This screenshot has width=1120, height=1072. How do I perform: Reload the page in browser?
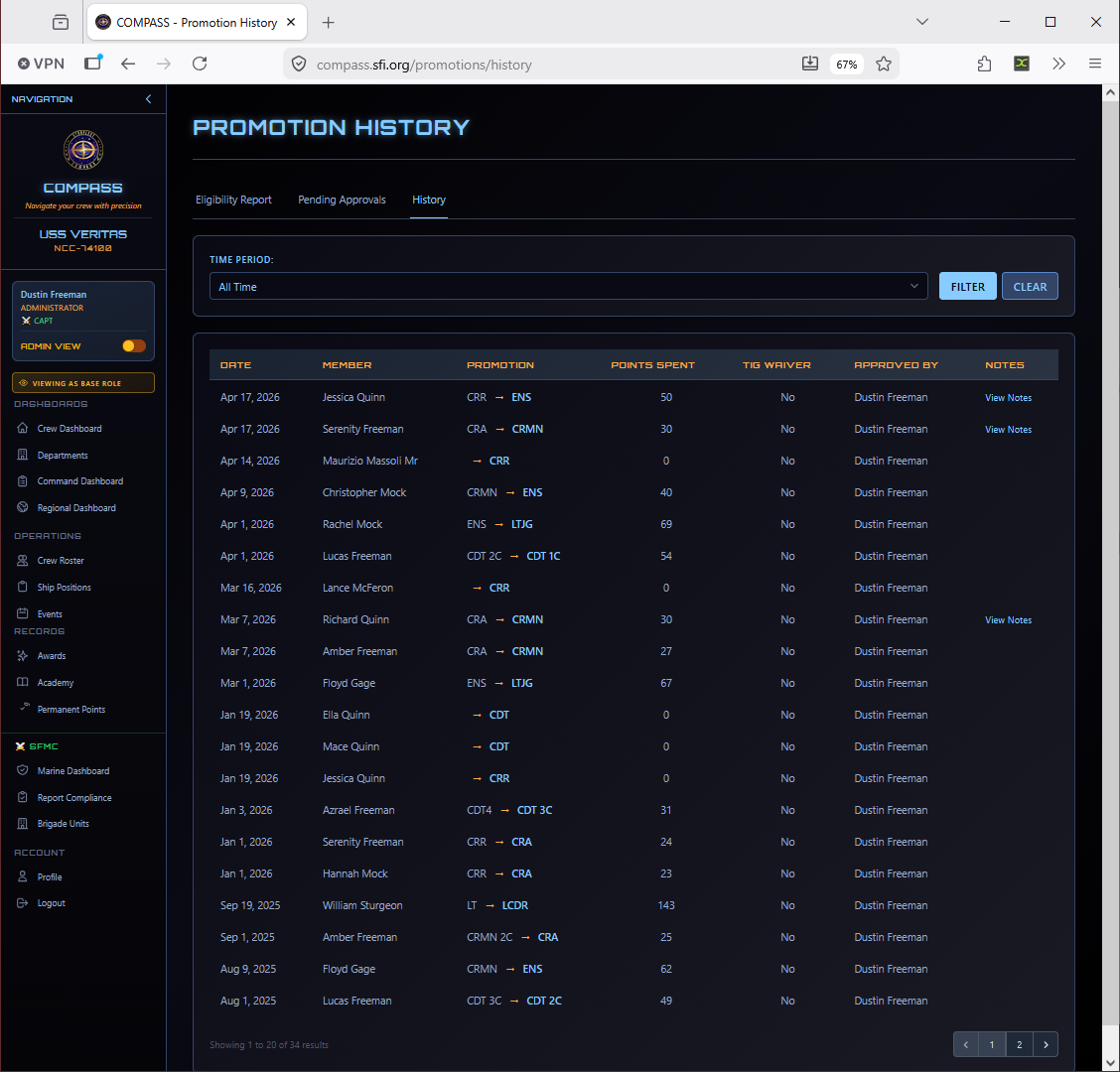(200, 64)
